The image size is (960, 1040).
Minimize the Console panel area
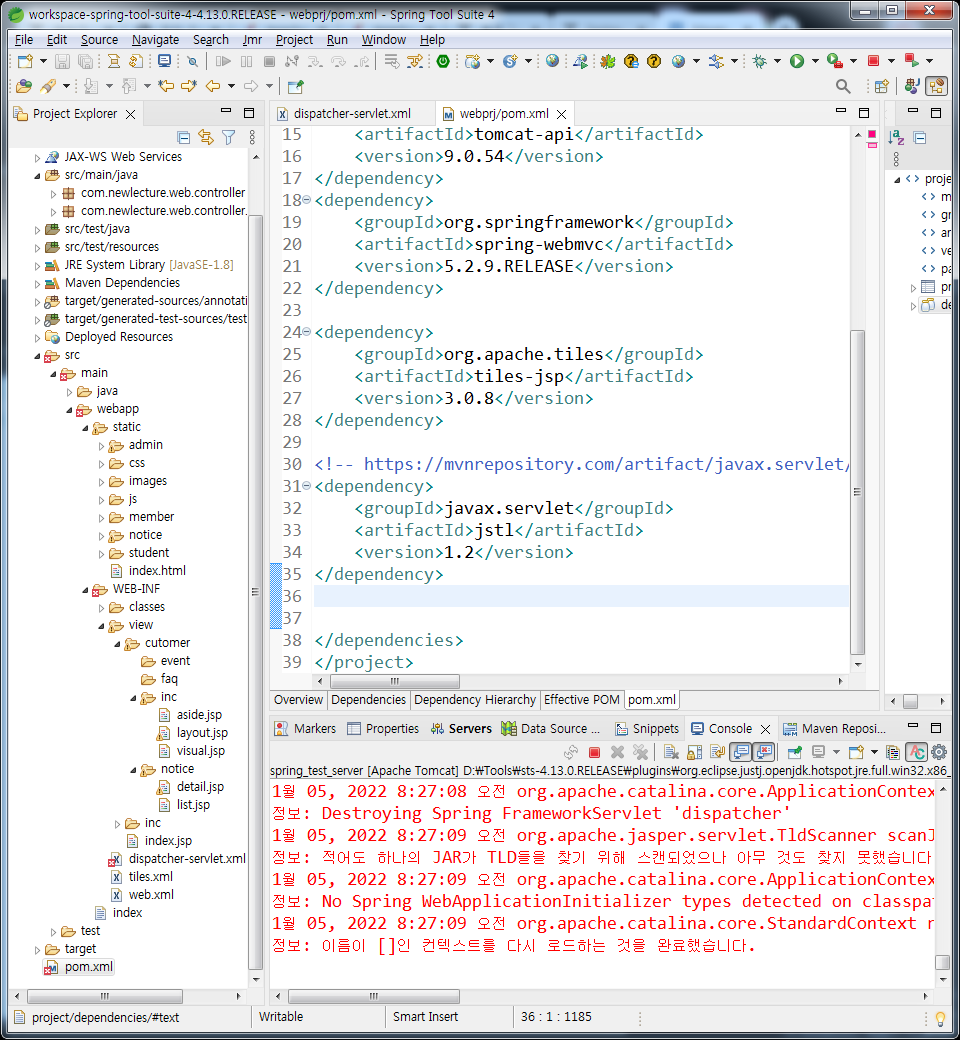click(x=913, y=726)
